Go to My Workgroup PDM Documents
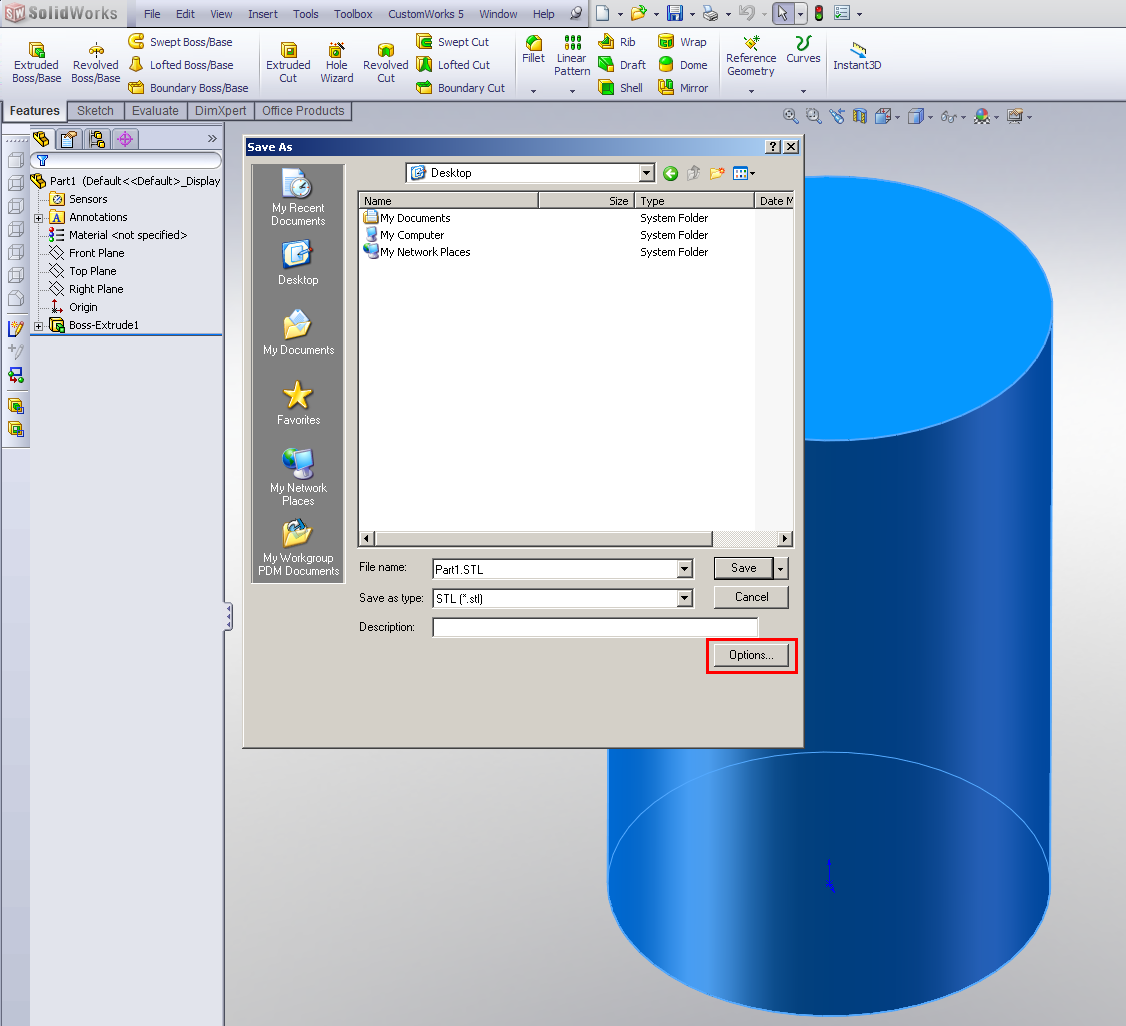 click(298, 548)
